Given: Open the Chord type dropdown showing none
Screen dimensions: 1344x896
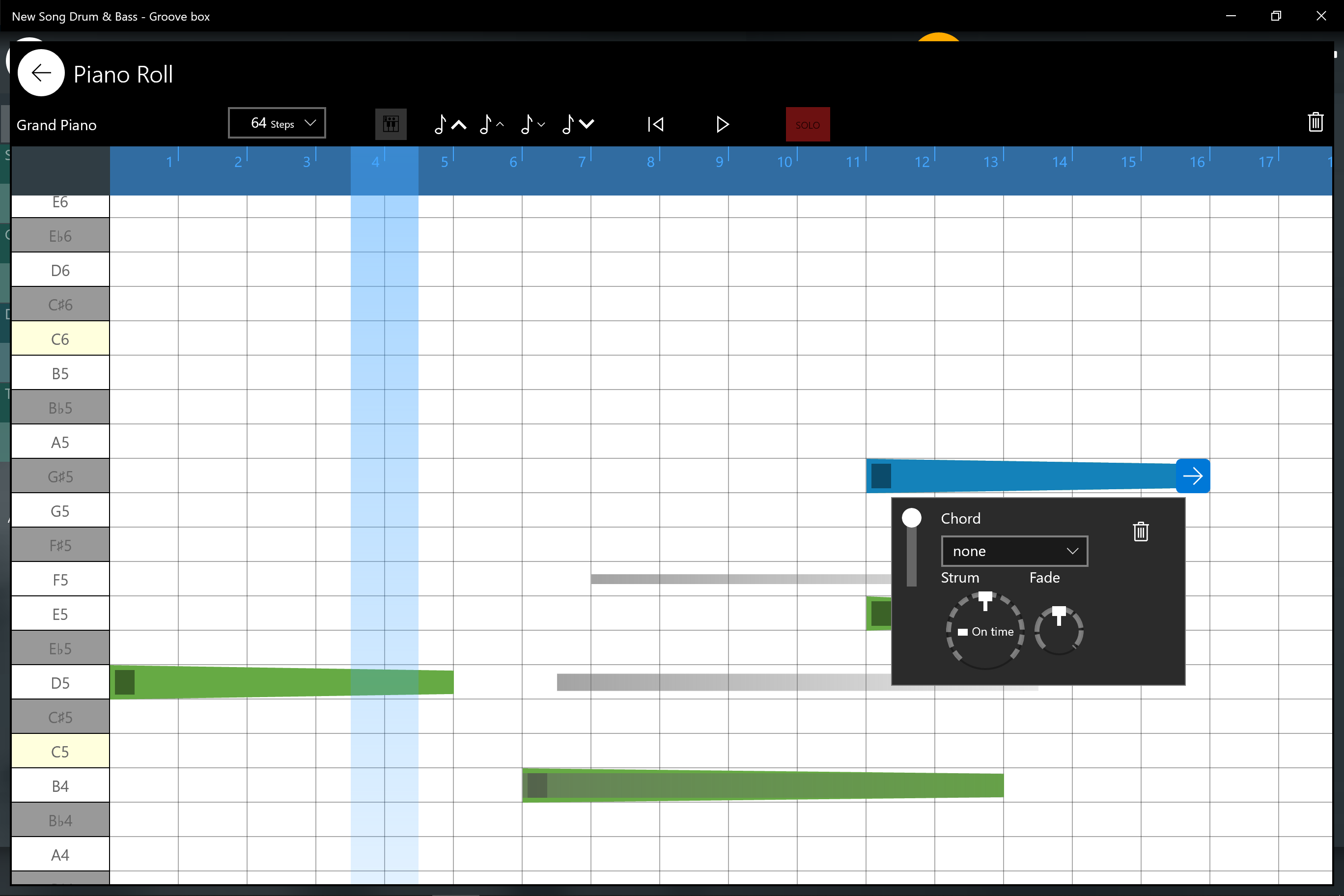Looking at the screenshot, I should click(1014, 551).
